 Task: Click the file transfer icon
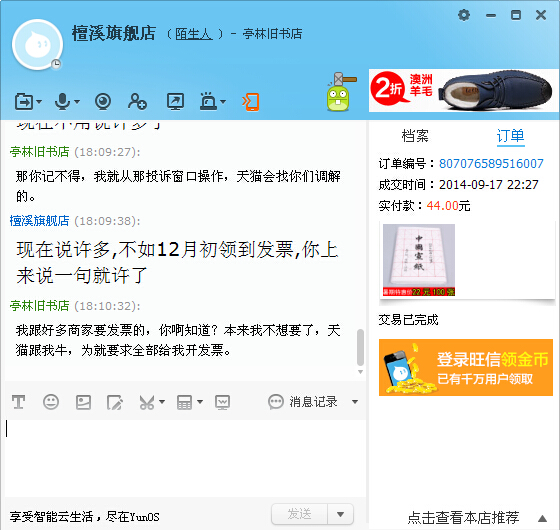pos(24,101)
